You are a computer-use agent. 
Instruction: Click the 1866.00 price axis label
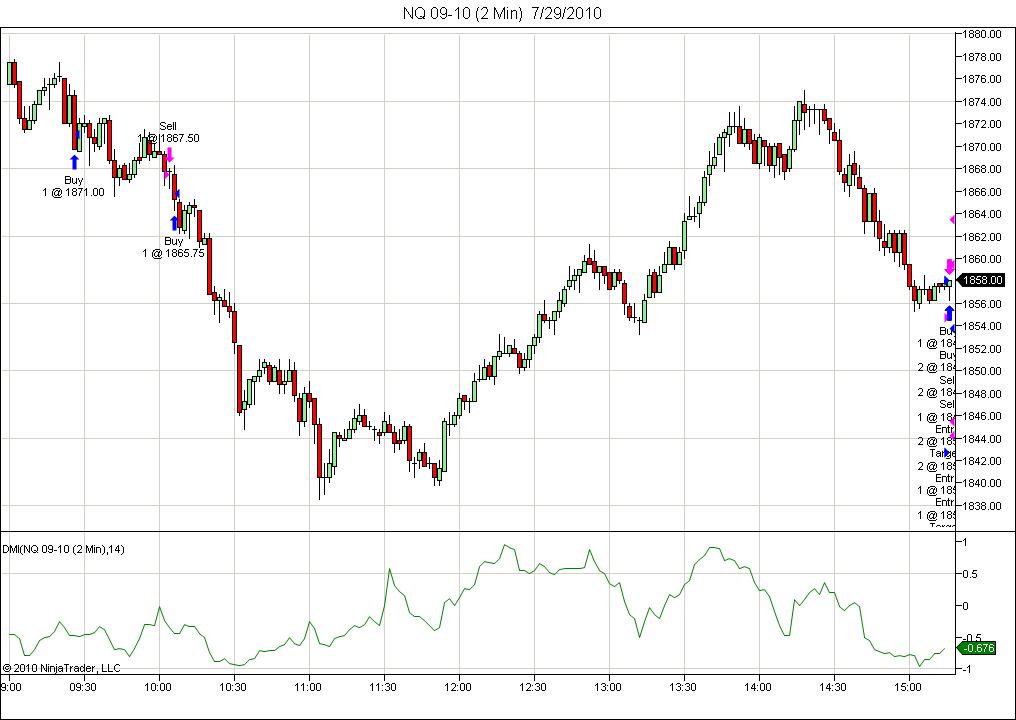pos(982,192)
